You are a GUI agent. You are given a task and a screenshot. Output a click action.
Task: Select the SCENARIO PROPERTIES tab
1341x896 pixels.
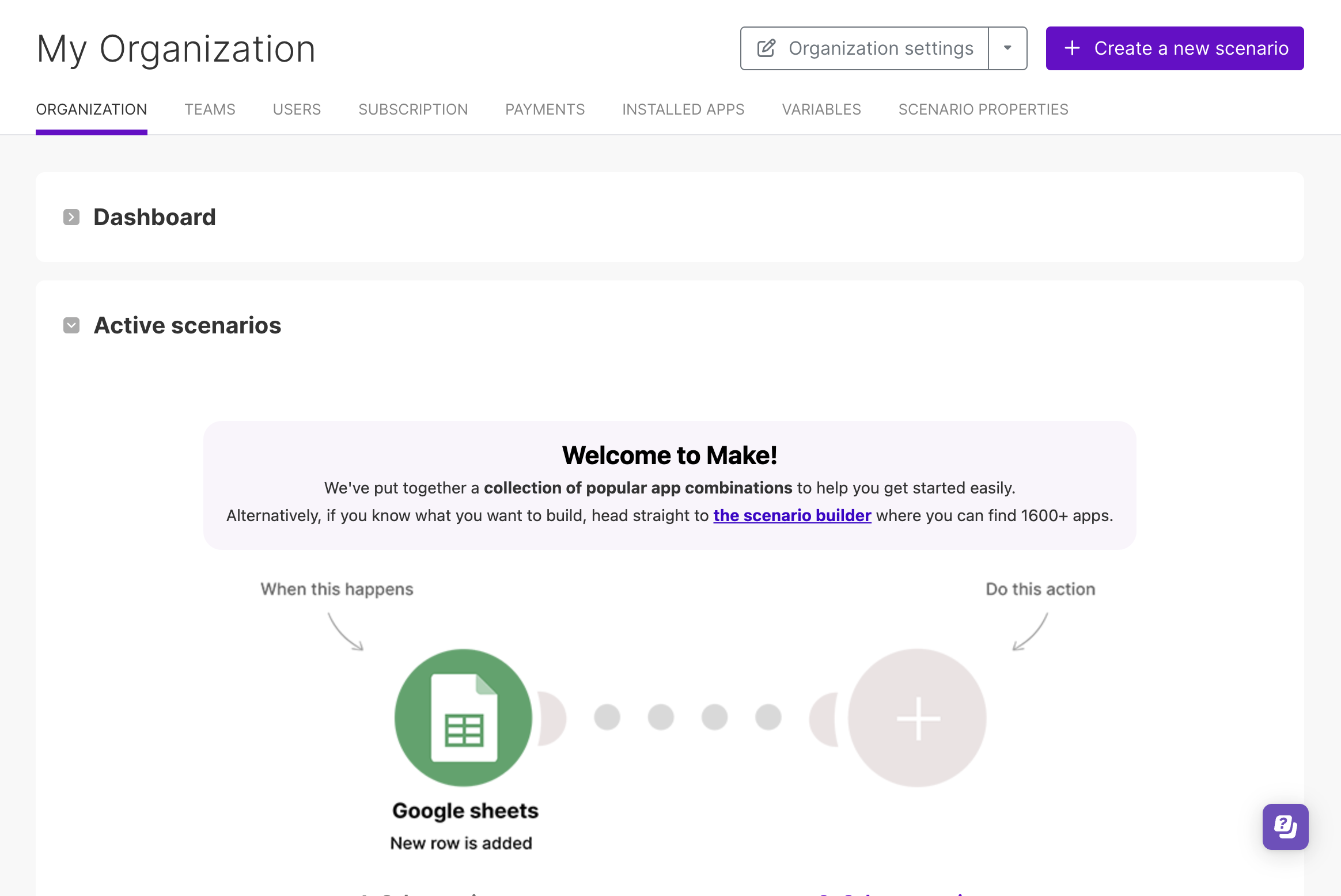coord(983,109)
